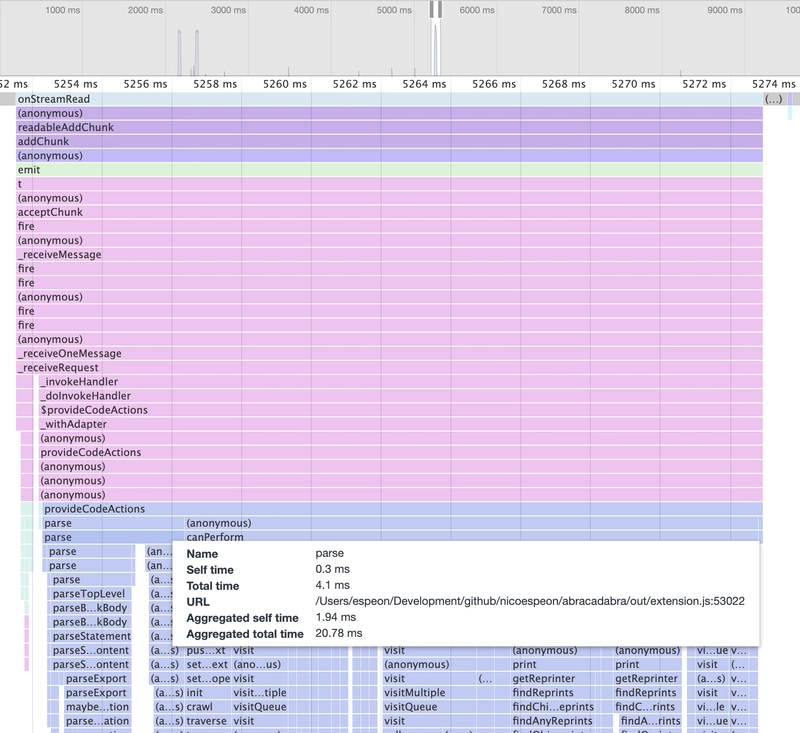Select the $provideCodeActions flame bar
The width and height of the screenshot is (800, 733).
[401, 410]
